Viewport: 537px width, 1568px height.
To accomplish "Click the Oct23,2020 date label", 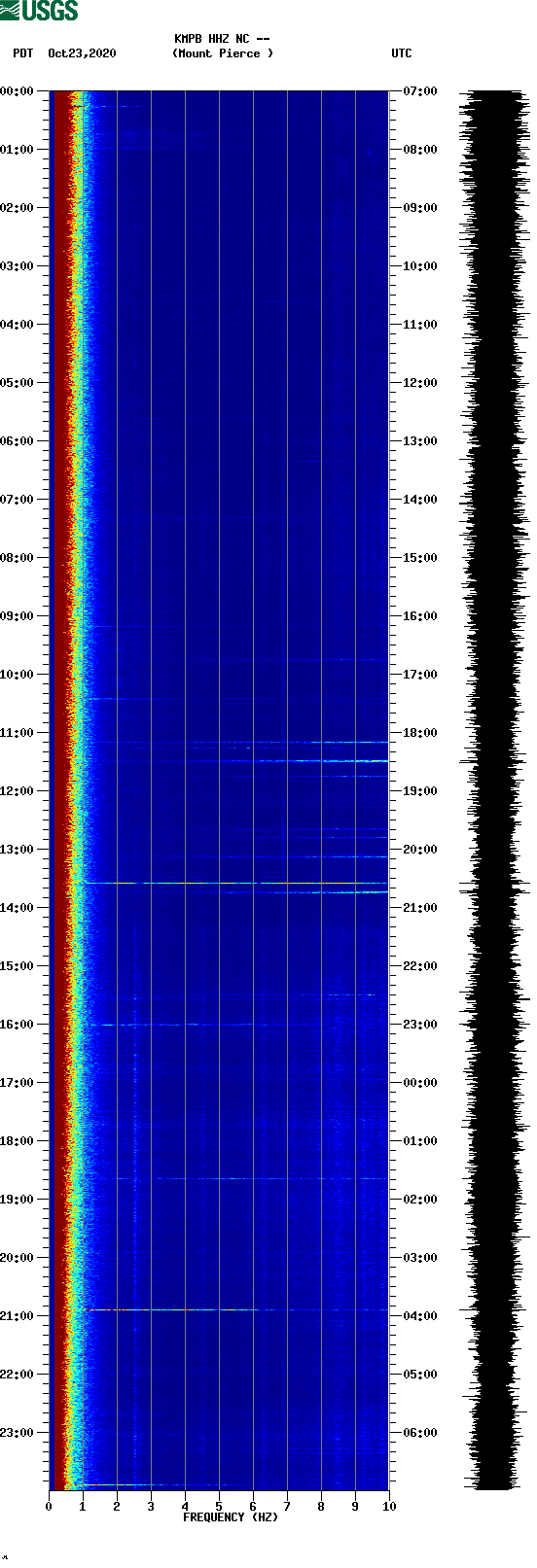I will [82, 53].
